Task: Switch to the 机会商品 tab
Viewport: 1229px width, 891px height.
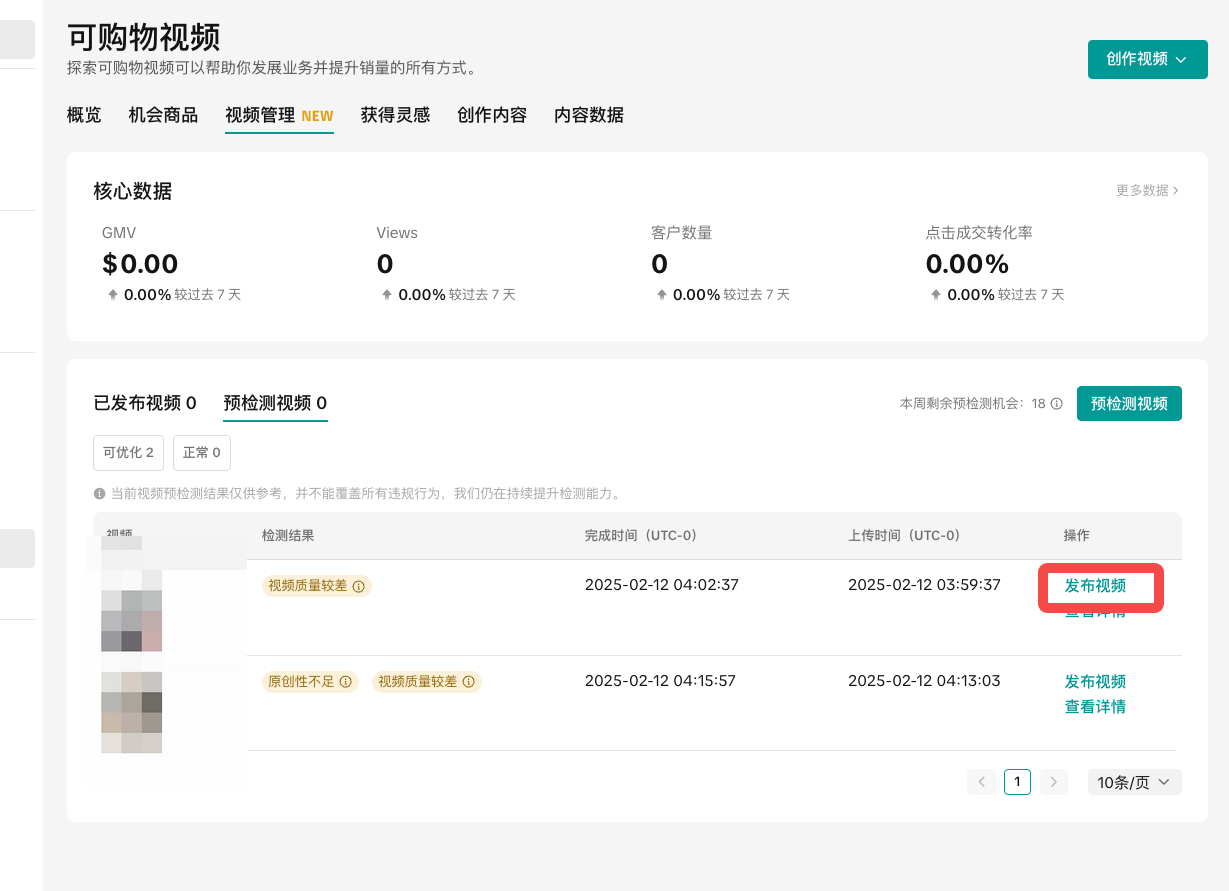Action: point(163,115)
